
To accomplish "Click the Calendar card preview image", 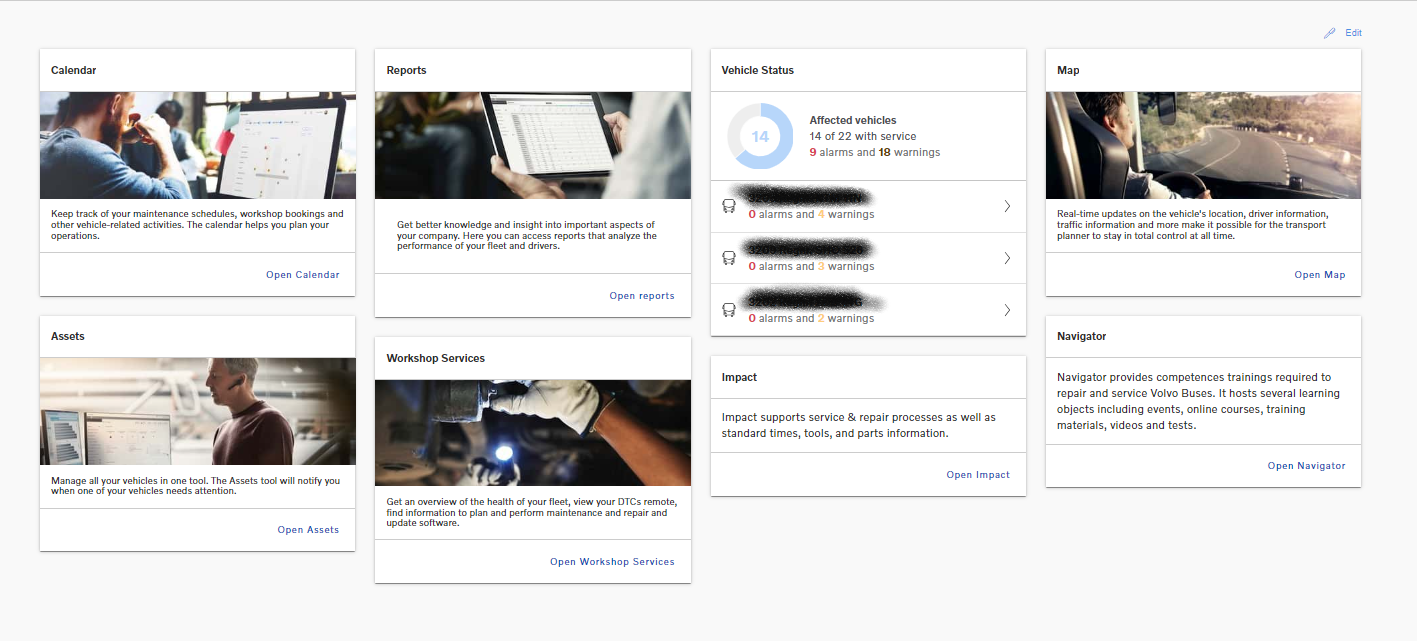I will (197, 145).
